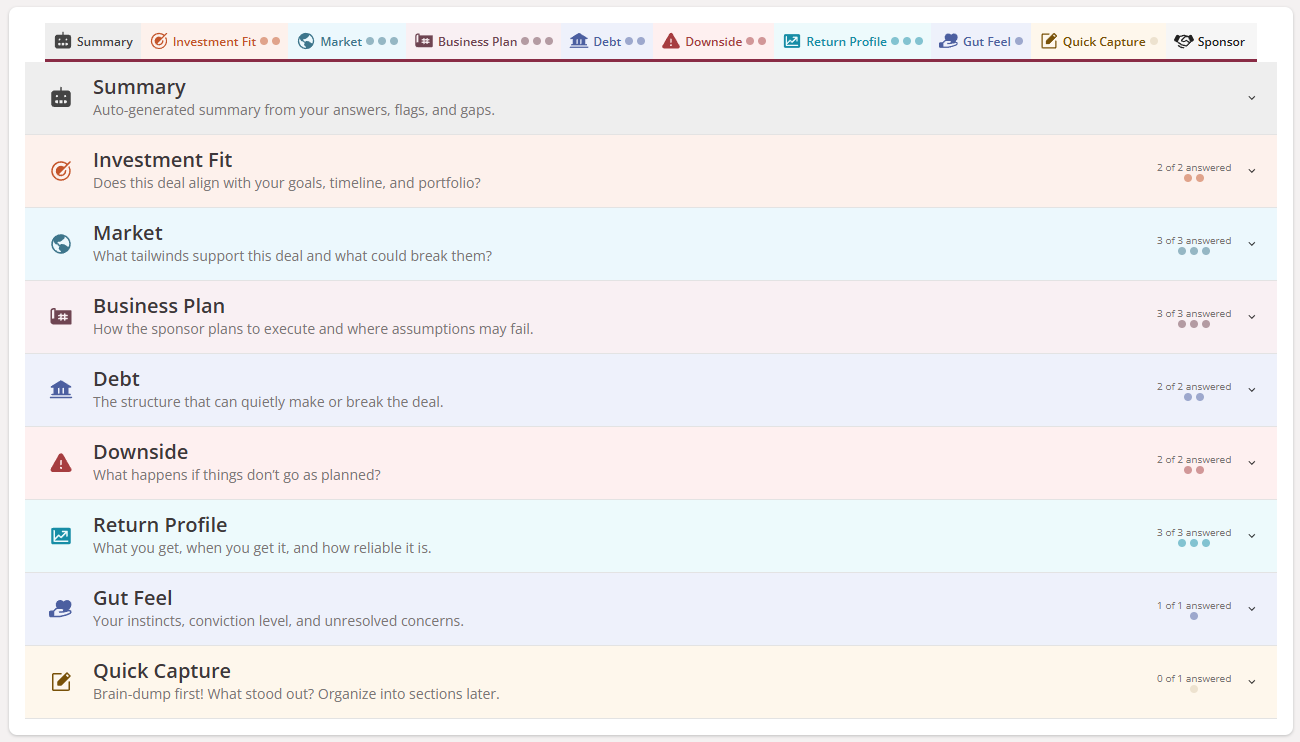Click the hand-heart icon in Gut Feel row
Viewport: 1300px width, 742px height.
click(x=61, y=609)
